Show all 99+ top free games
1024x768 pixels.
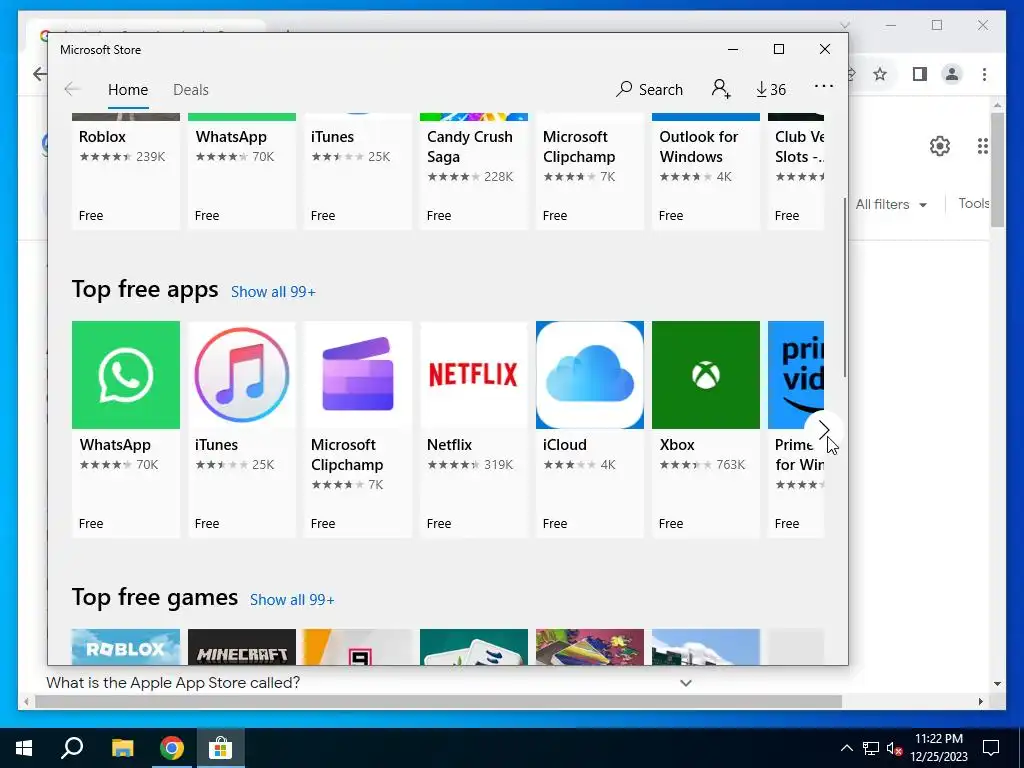[x=292, y=600]
